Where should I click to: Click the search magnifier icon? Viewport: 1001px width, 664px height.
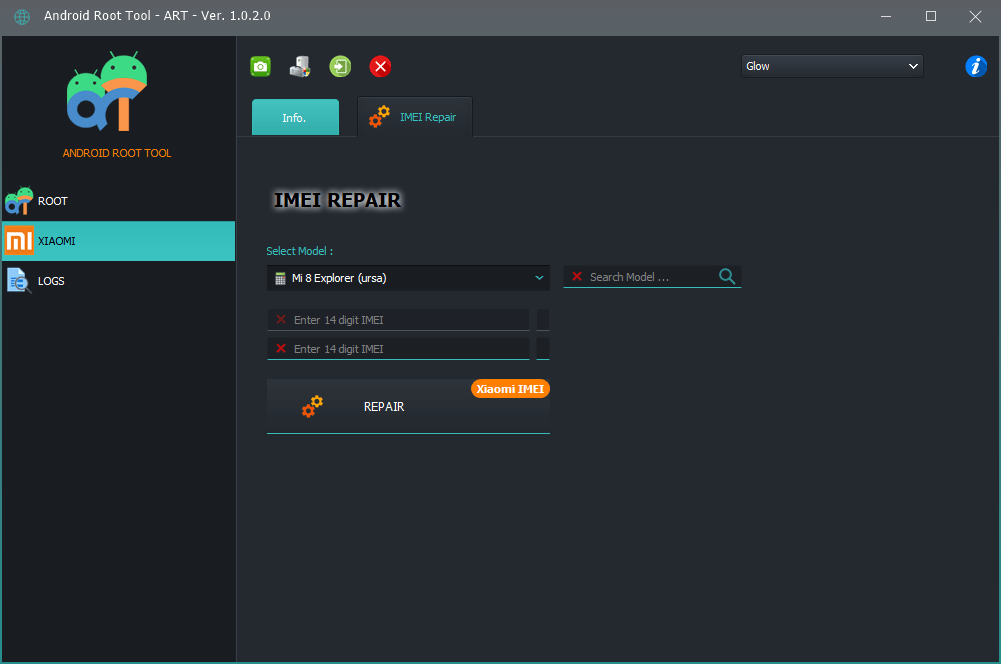(x=727, y=276)
